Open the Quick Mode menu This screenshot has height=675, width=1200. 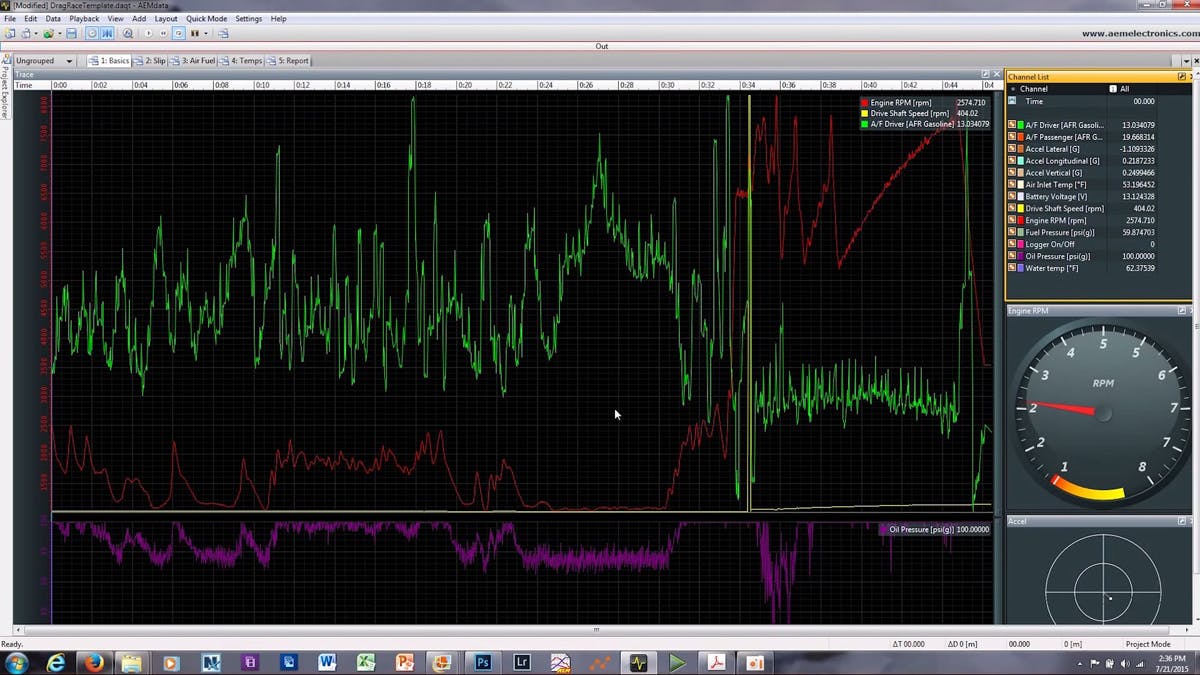(x=206, y=19)
